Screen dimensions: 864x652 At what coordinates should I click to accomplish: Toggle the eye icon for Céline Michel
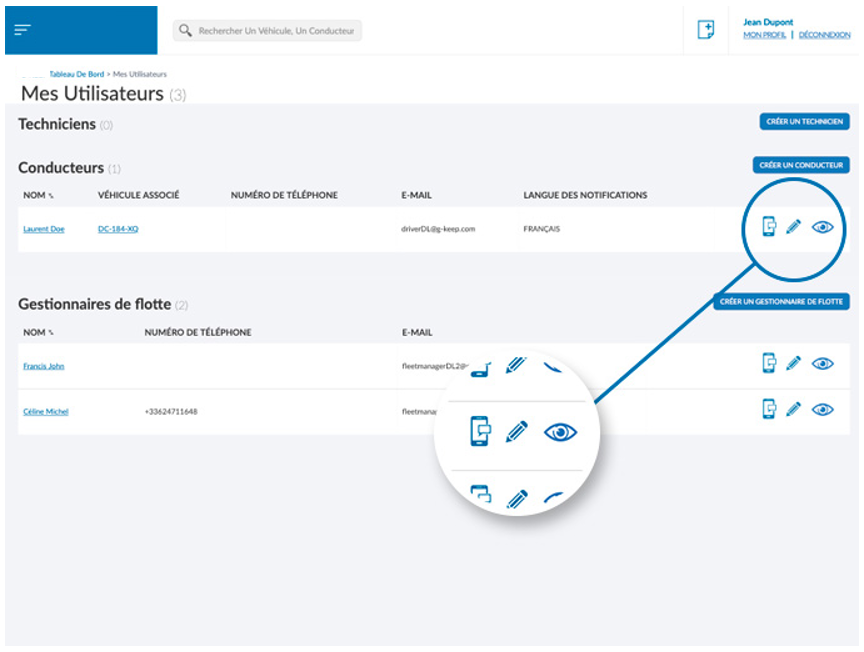822,408
